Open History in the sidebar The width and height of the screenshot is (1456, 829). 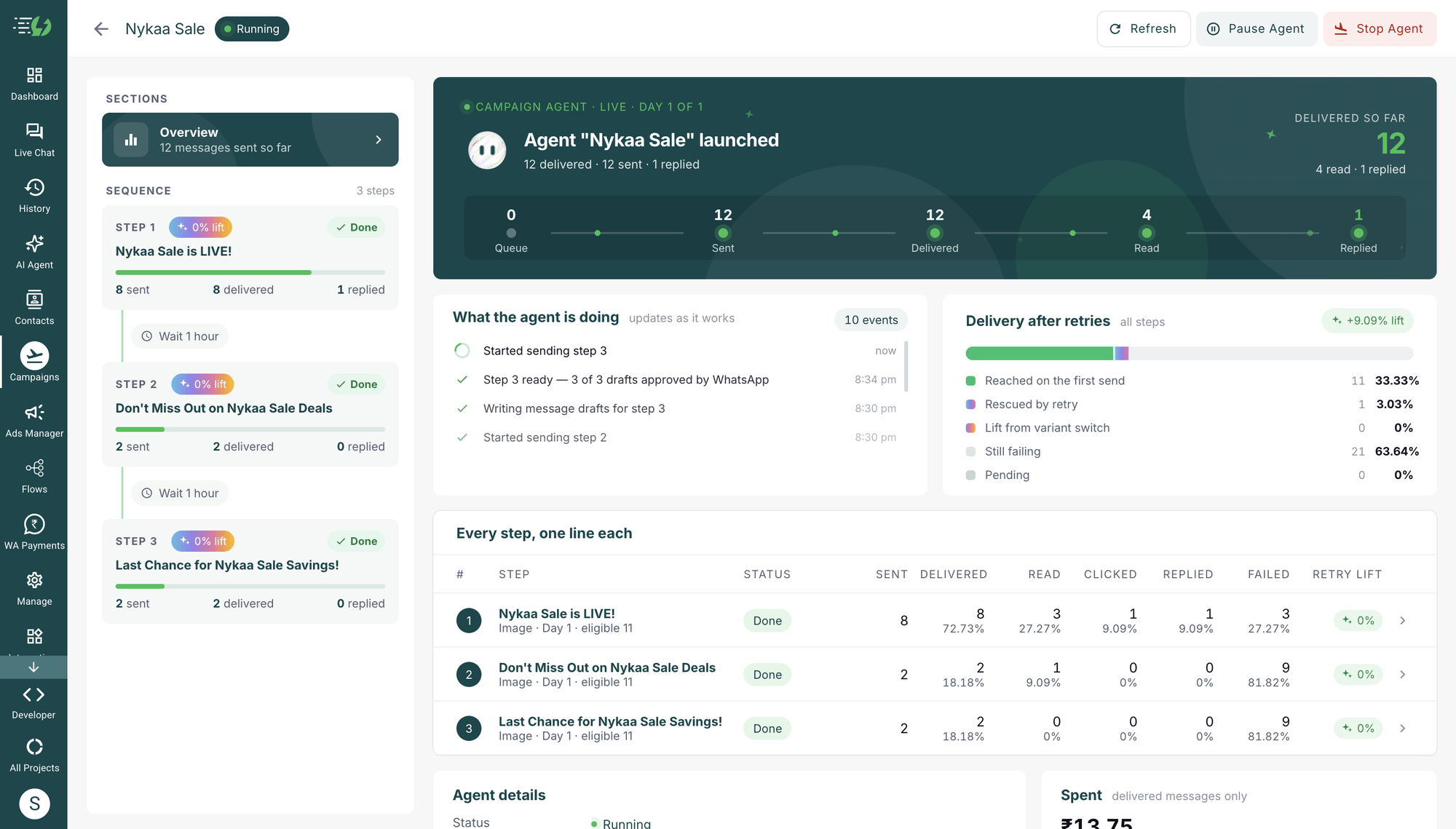point(34,196)
